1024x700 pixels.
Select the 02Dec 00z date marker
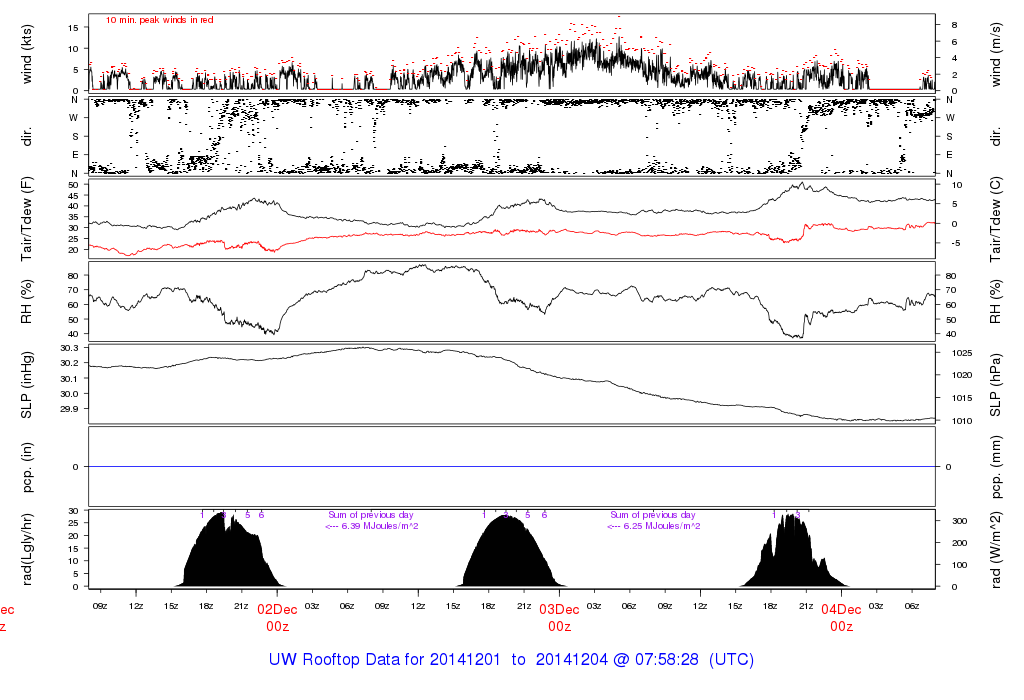point(277,617)
